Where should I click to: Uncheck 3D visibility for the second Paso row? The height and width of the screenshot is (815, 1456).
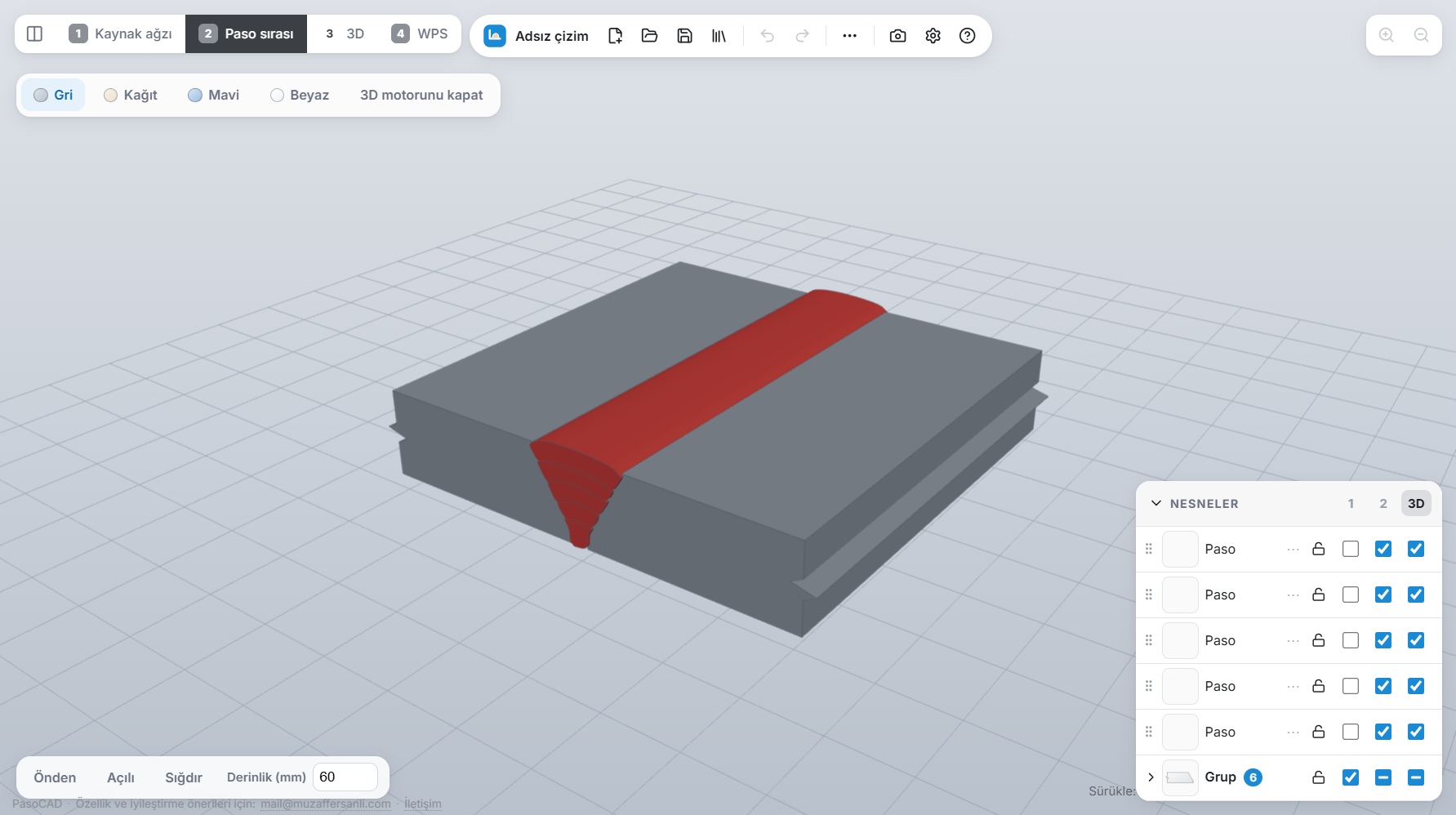coord(1416,595)
